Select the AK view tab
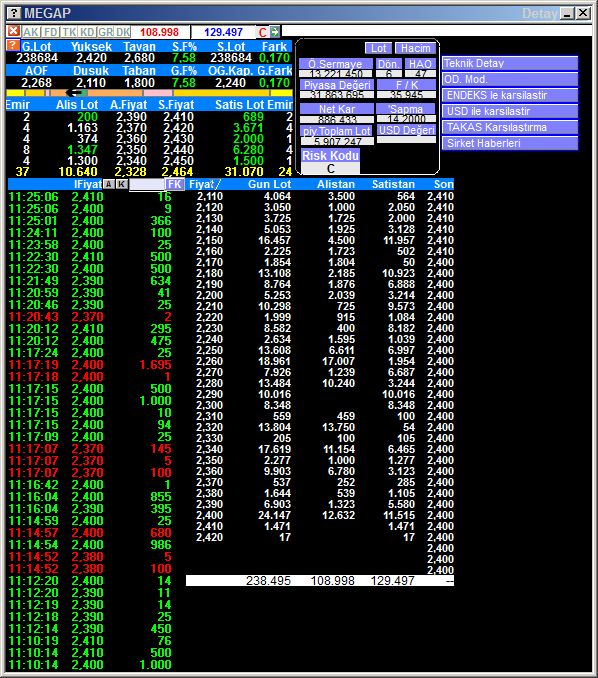Viewport: 598px width, 678px height. [30, 32]
